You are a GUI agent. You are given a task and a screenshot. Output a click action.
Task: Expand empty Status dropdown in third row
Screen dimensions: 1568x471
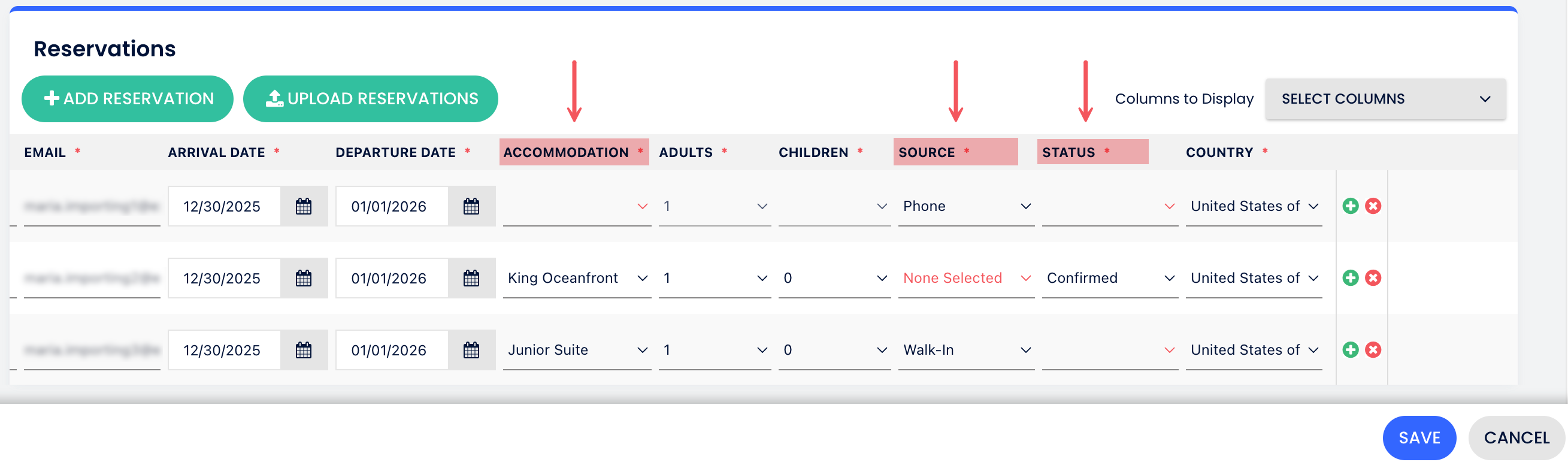(x=1110, y=351)
